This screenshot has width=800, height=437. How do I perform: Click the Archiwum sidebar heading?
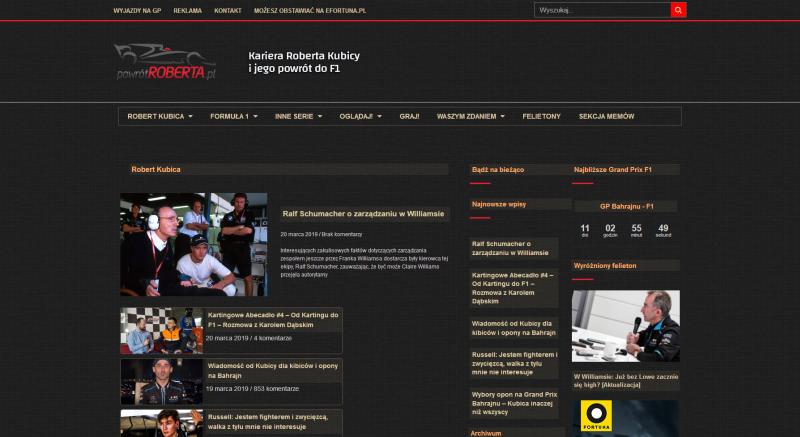[x=486, y=433]
